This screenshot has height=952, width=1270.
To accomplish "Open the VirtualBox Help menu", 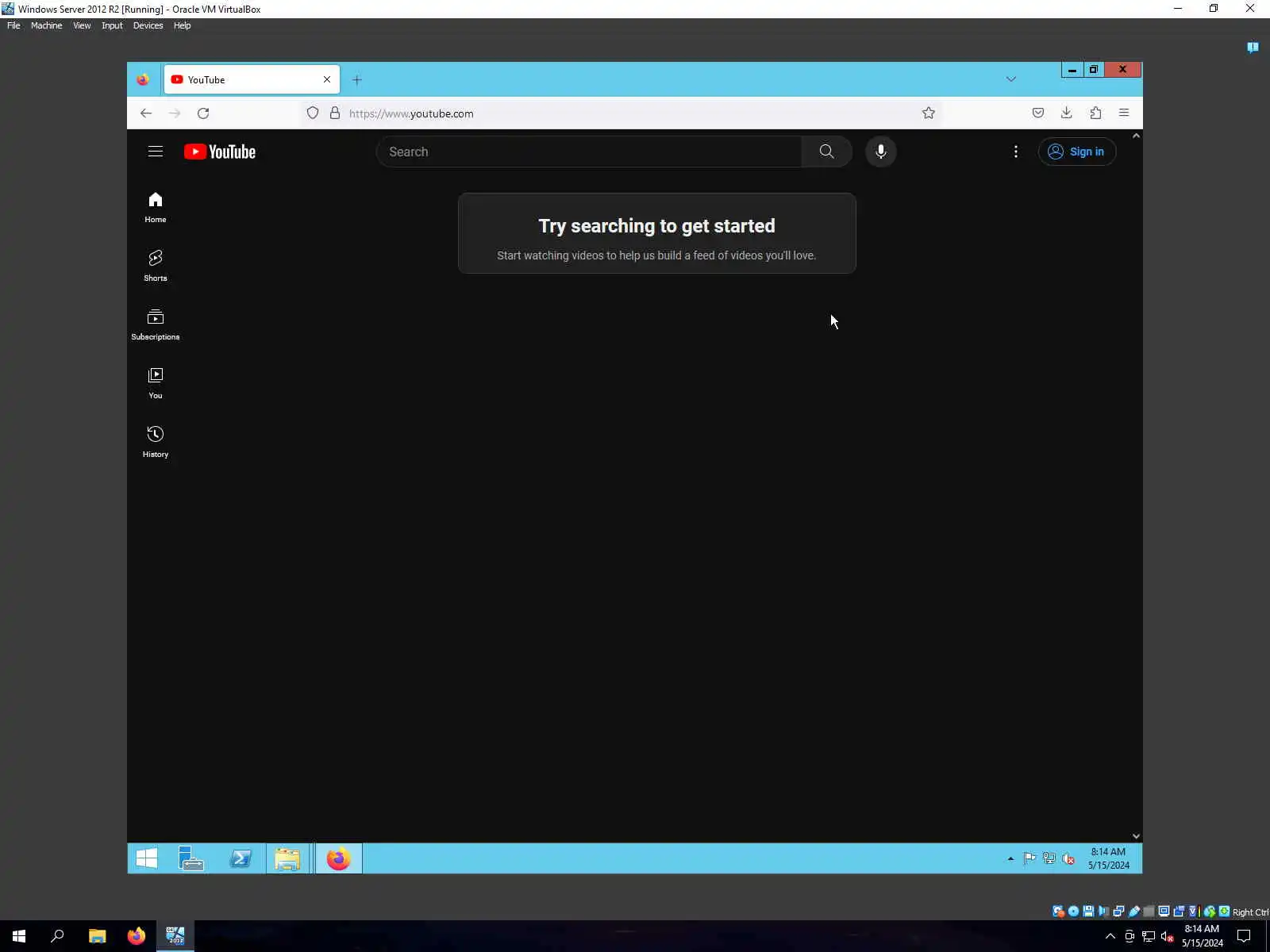I will [x=182, y=25].
